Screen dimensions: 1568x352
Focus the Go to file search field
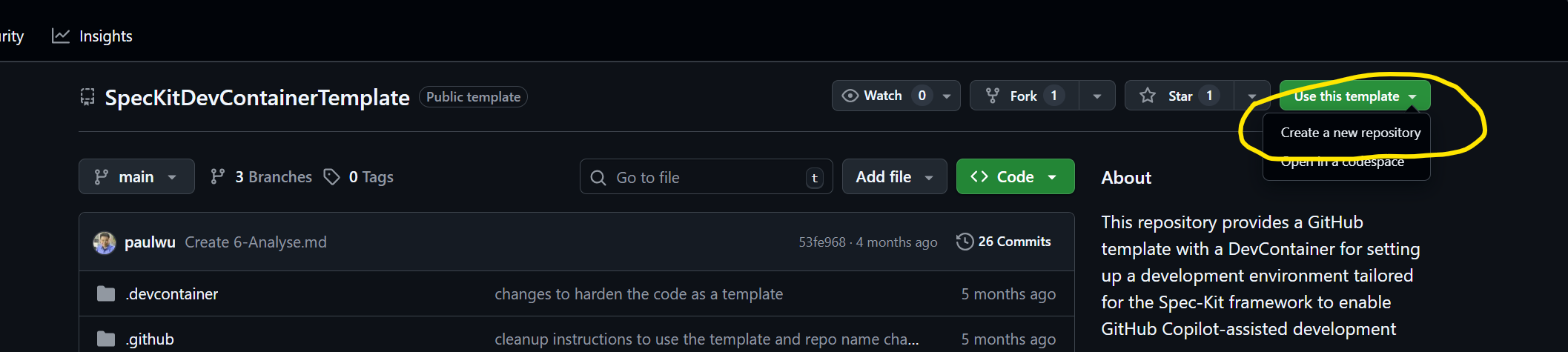coord(706,177)
